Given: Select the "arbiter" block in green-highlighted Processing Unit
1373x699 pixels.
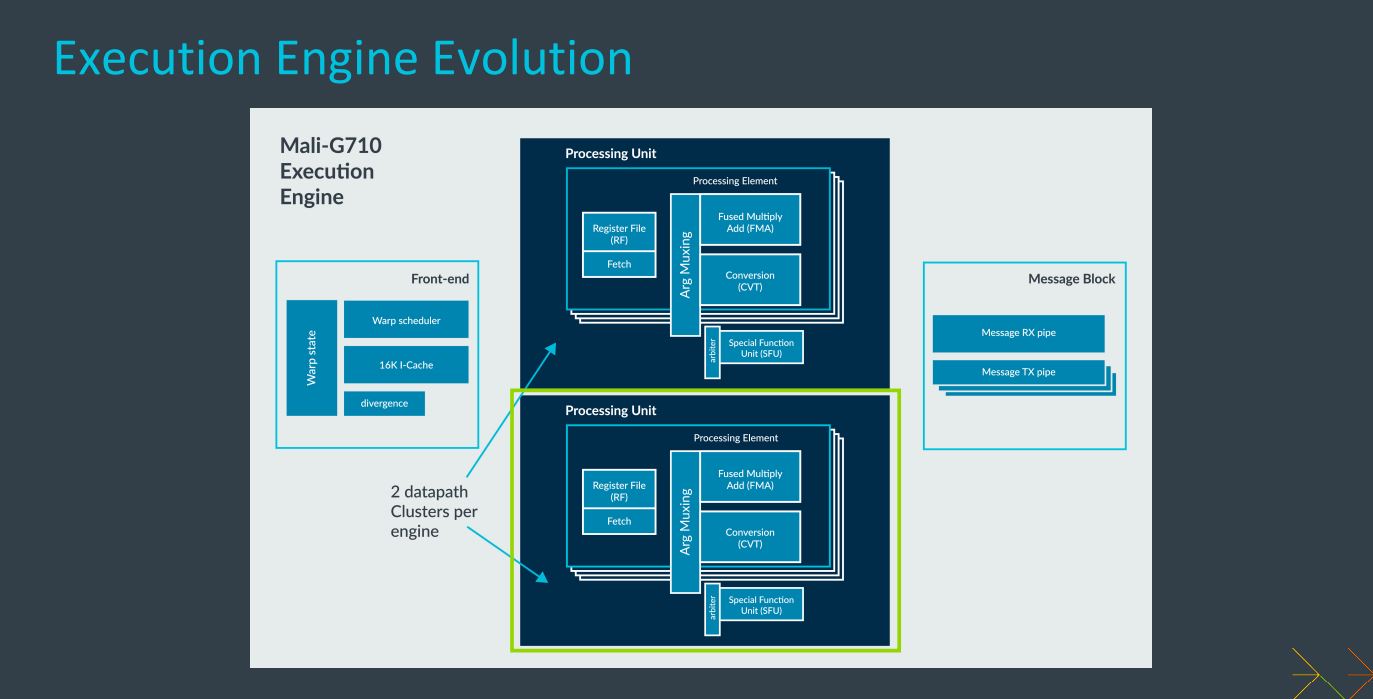Looking at the screenshot, I should tap(712, 609).
